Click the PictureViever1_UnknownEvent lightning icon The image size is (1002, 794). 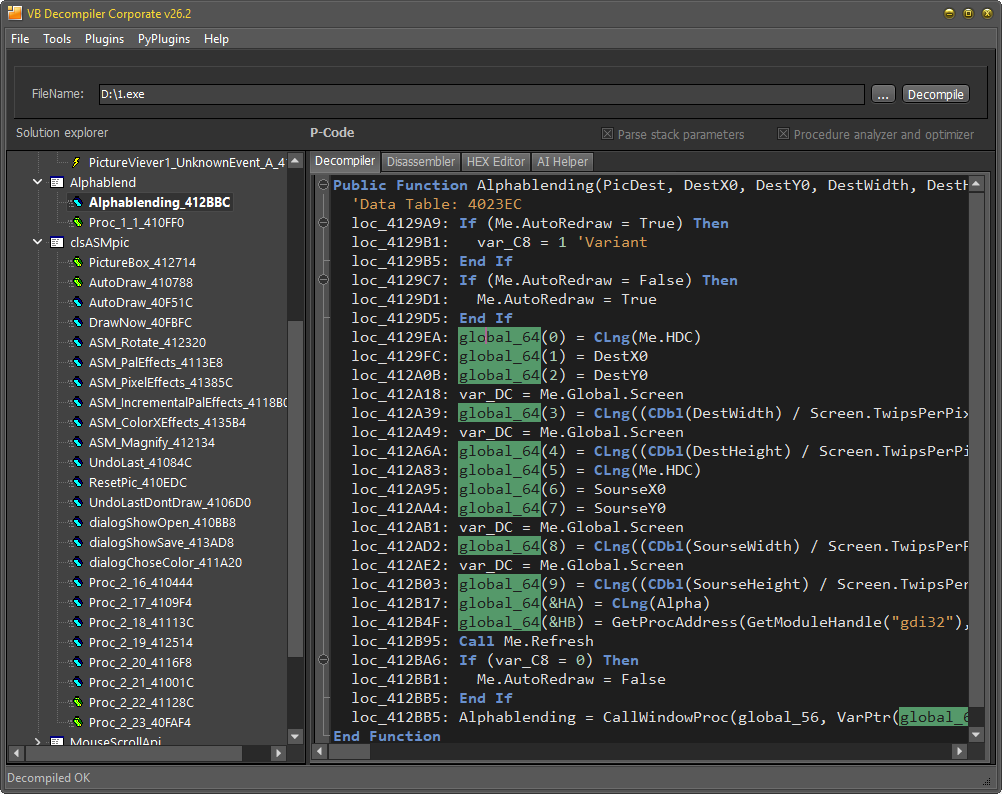pos(77,162)
